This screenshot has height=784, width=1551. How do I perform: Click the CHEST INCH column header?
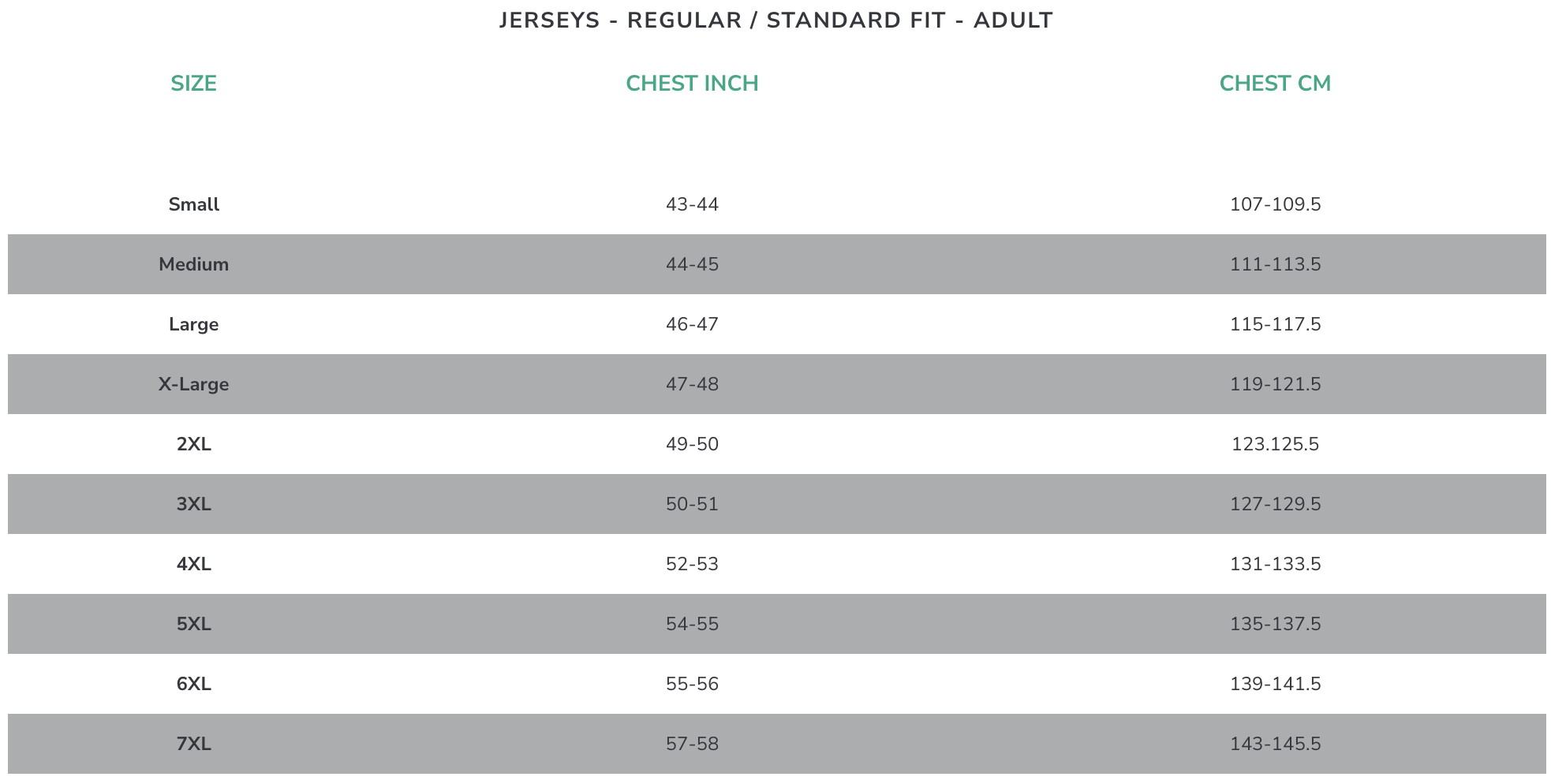[692, 84]
